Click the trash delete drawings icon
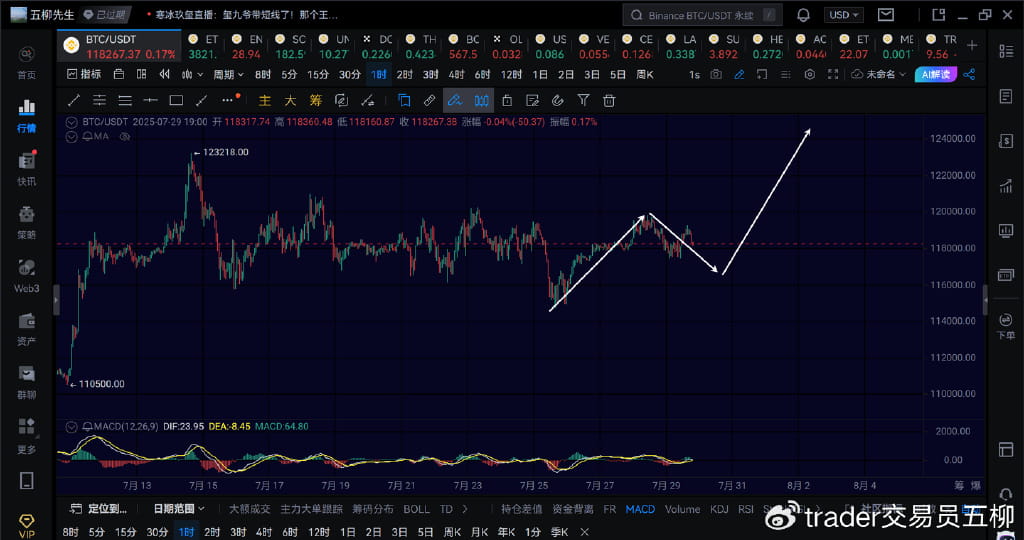Image resolution: width=1024 pixels, height=540 pixels. pos(609,100)
